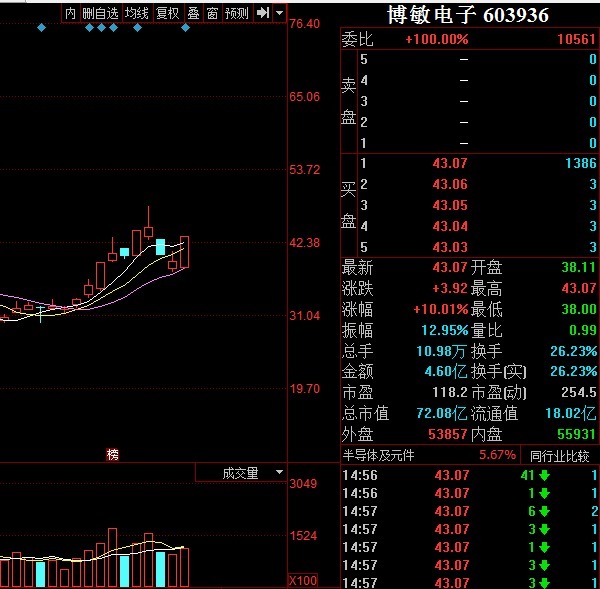Click the 市盈 value 118.2
The image size is (600, 589).
coord(450,392)
